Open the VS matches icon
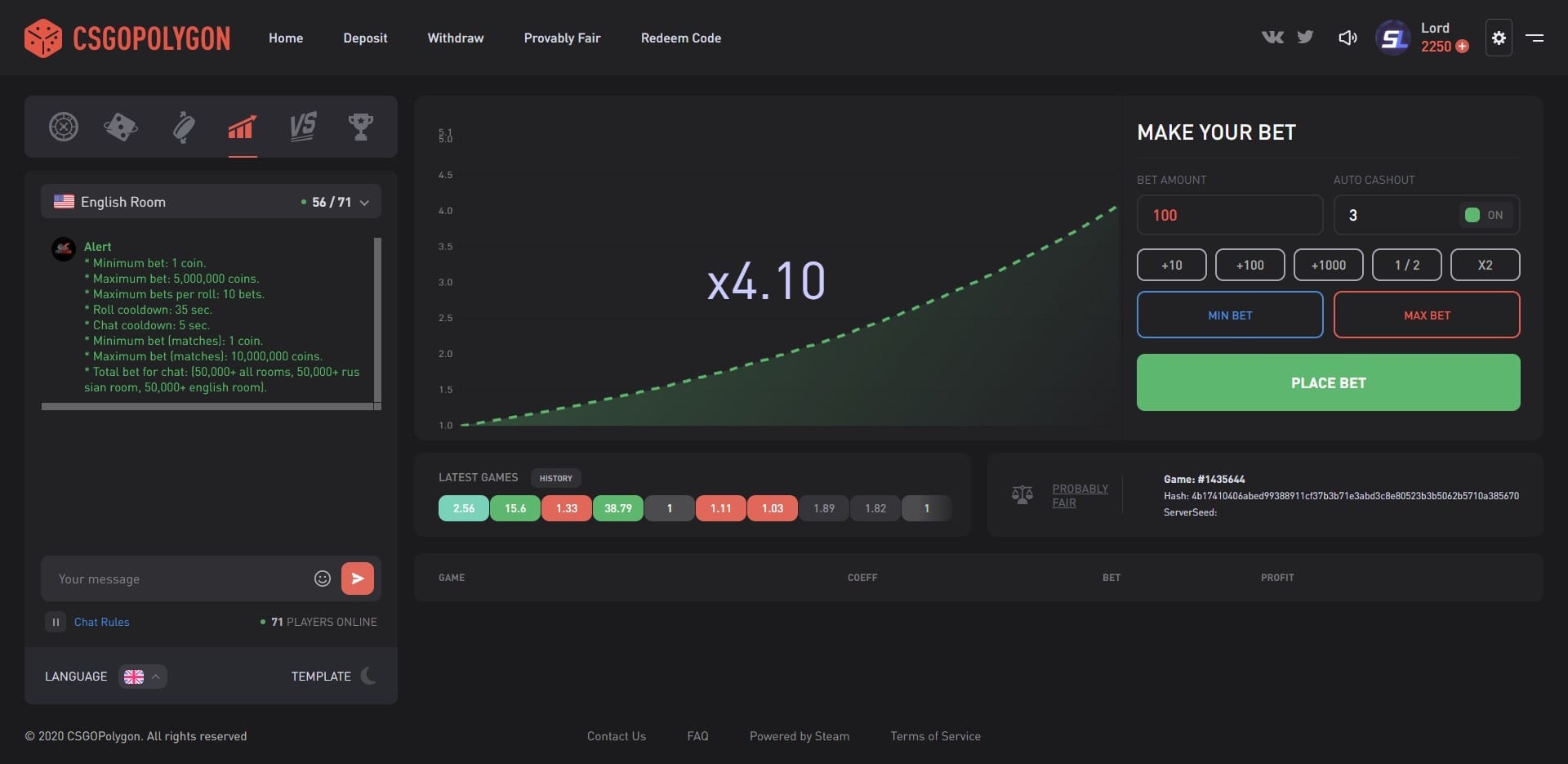The width and height of the screenshot is (1568, 764). [303, 127]
